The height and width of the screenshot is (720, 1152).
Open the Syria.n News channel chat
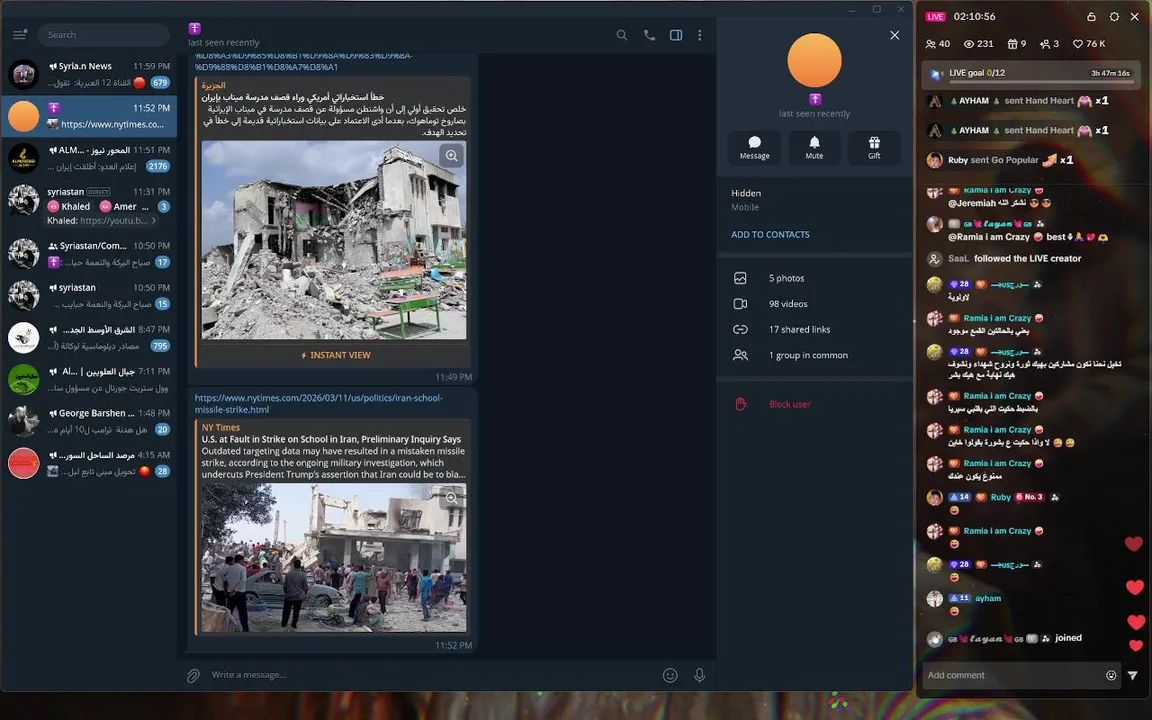[x=89, y=74]
